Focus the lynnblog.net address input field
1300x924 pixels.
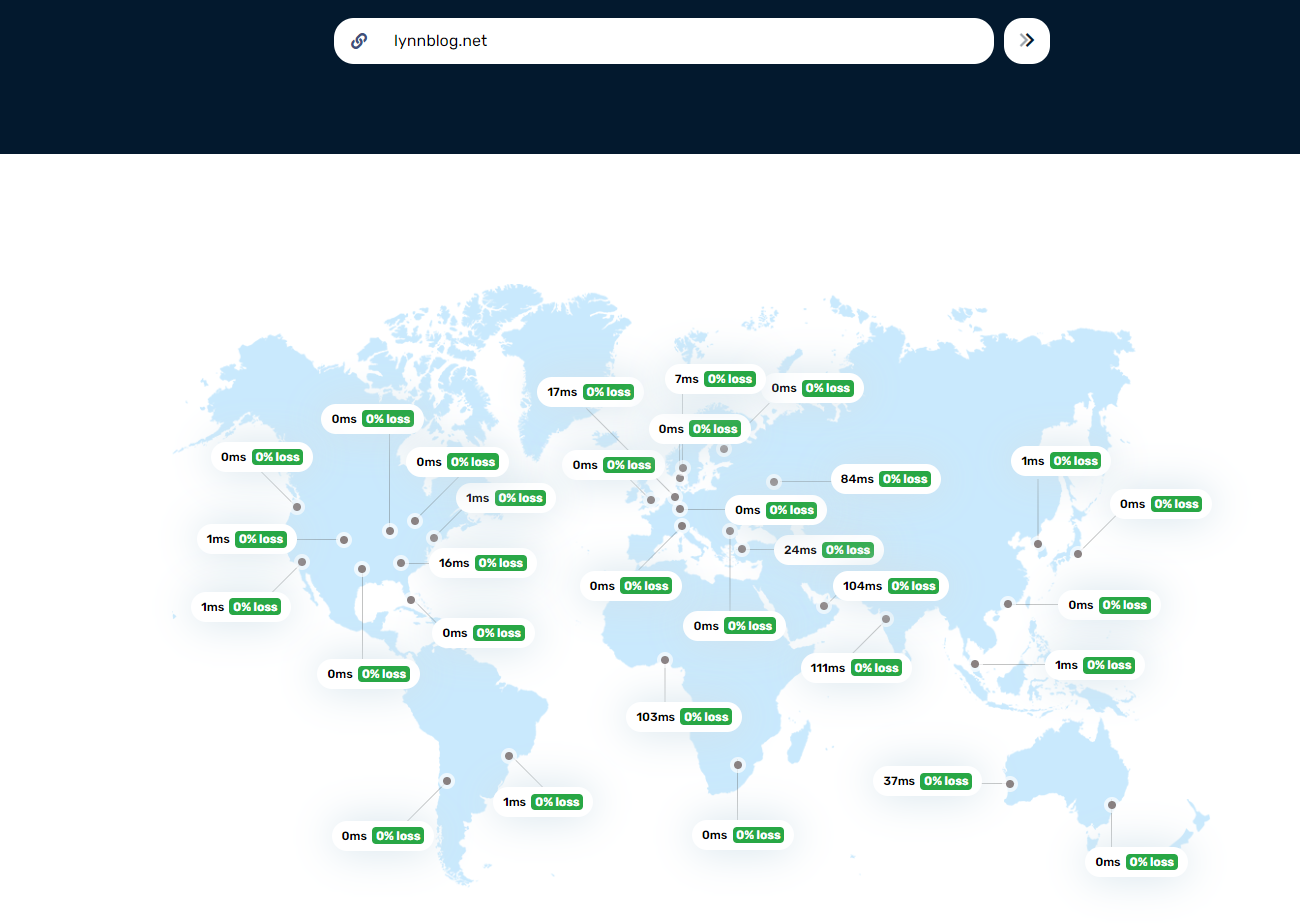[x=680, y=41]
